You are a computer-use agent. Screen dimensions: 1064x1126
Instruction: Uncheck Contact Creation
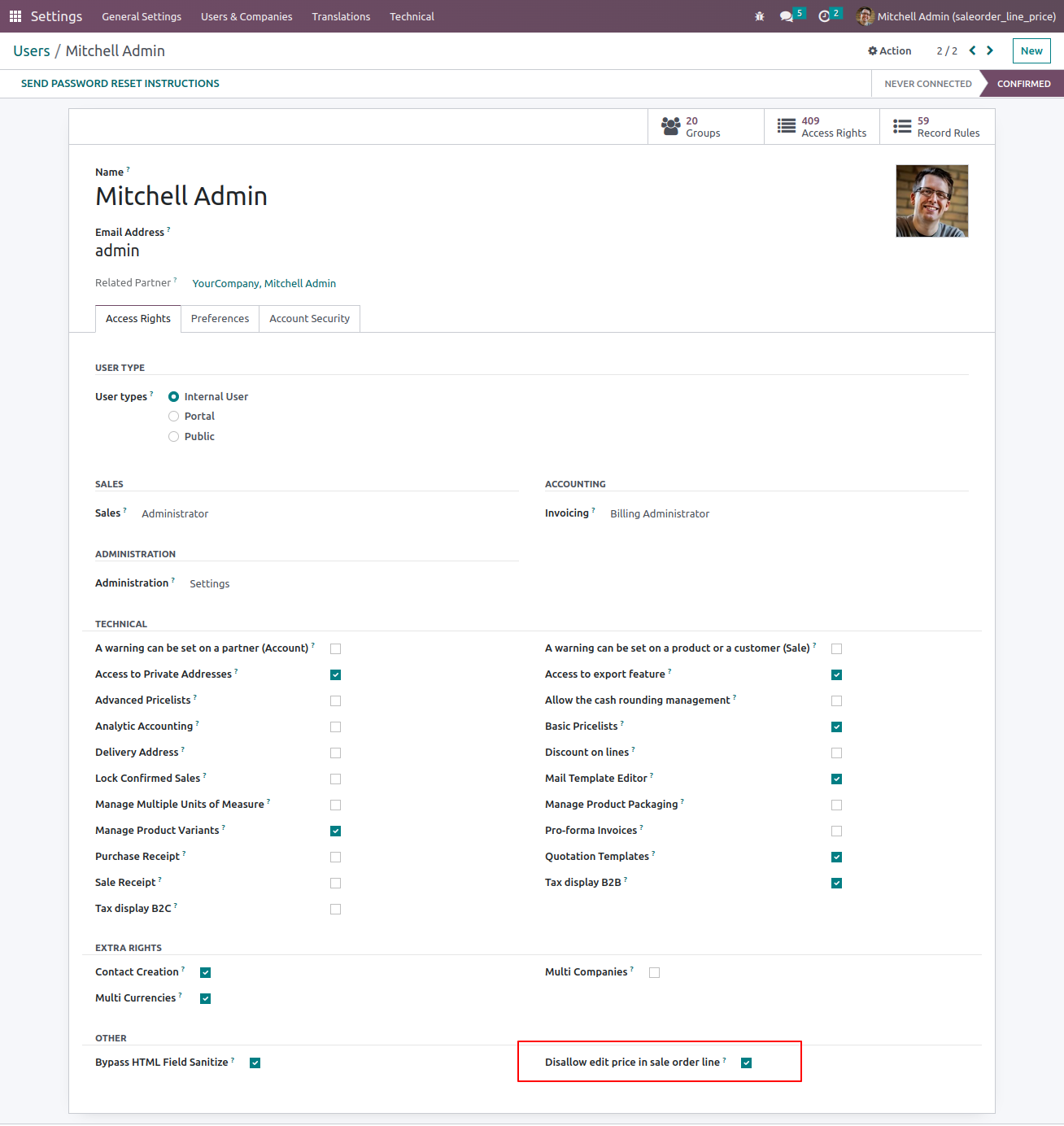click(206, 973)
